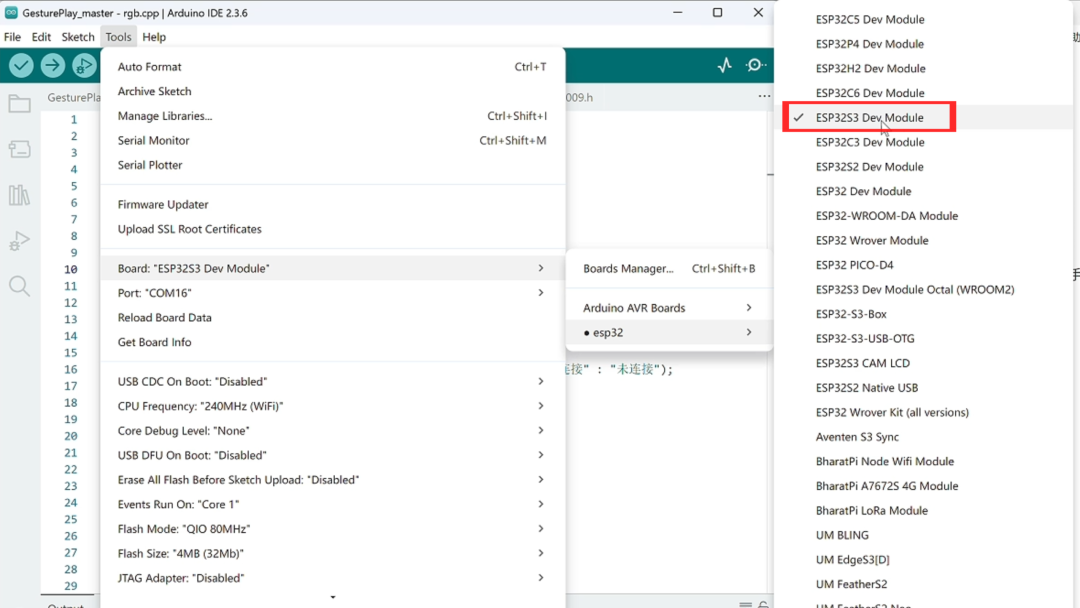Open Flash Size "4MB (32Mb)" options
1080x608 pixels.
click(333, 554)
